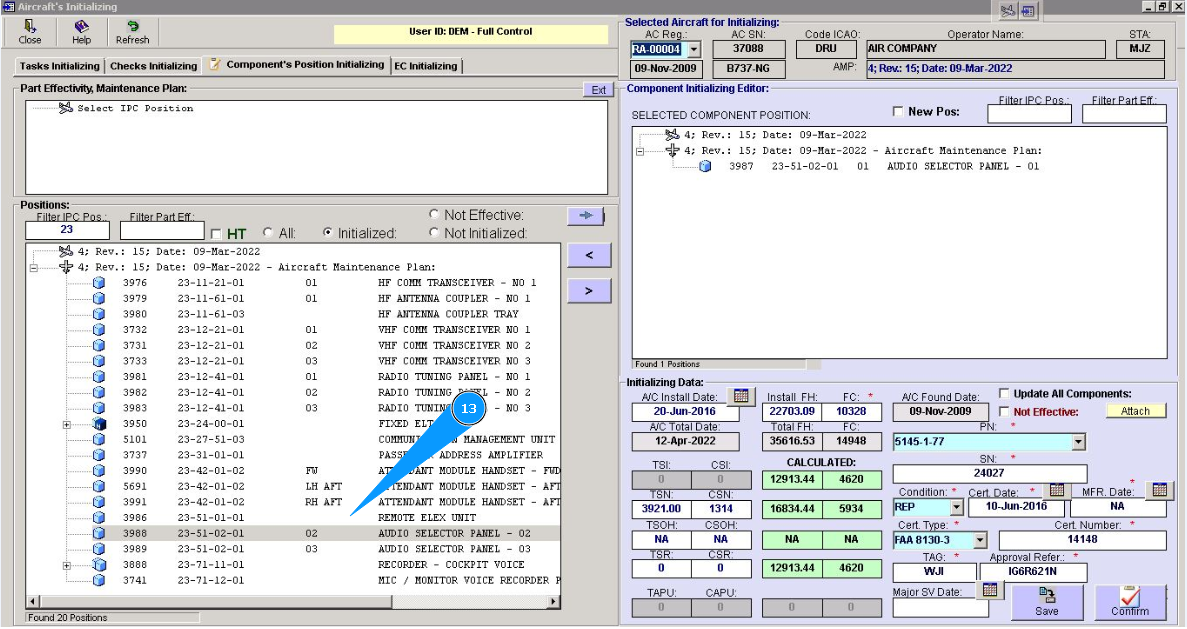The height and width of the screenshot is (629, 1187).
Task: Check Update All Components option
Action: (1004, 394)
